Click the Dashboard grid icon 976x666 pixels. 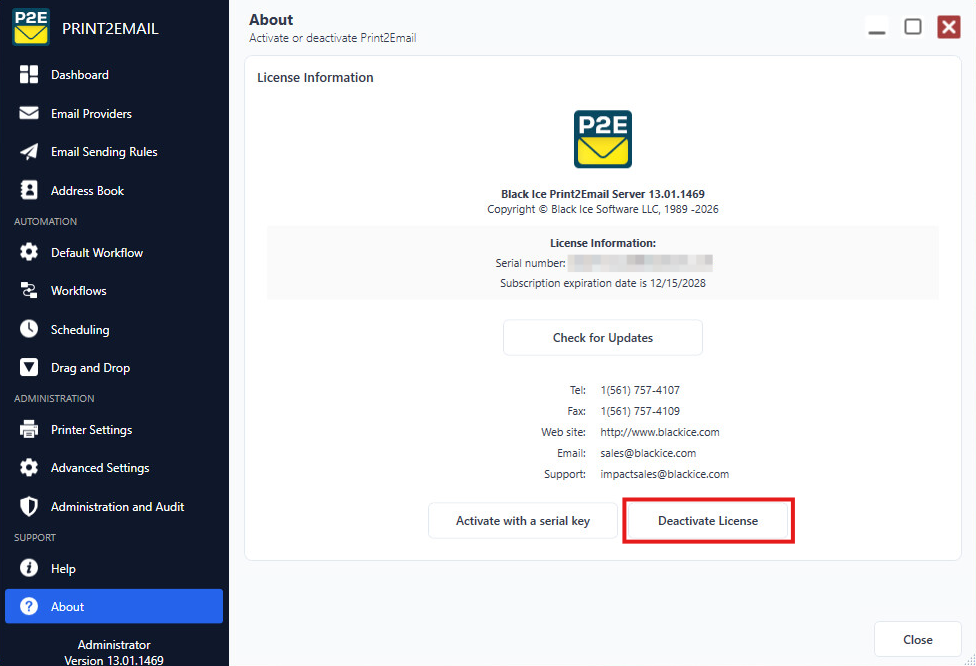[29, 75]
